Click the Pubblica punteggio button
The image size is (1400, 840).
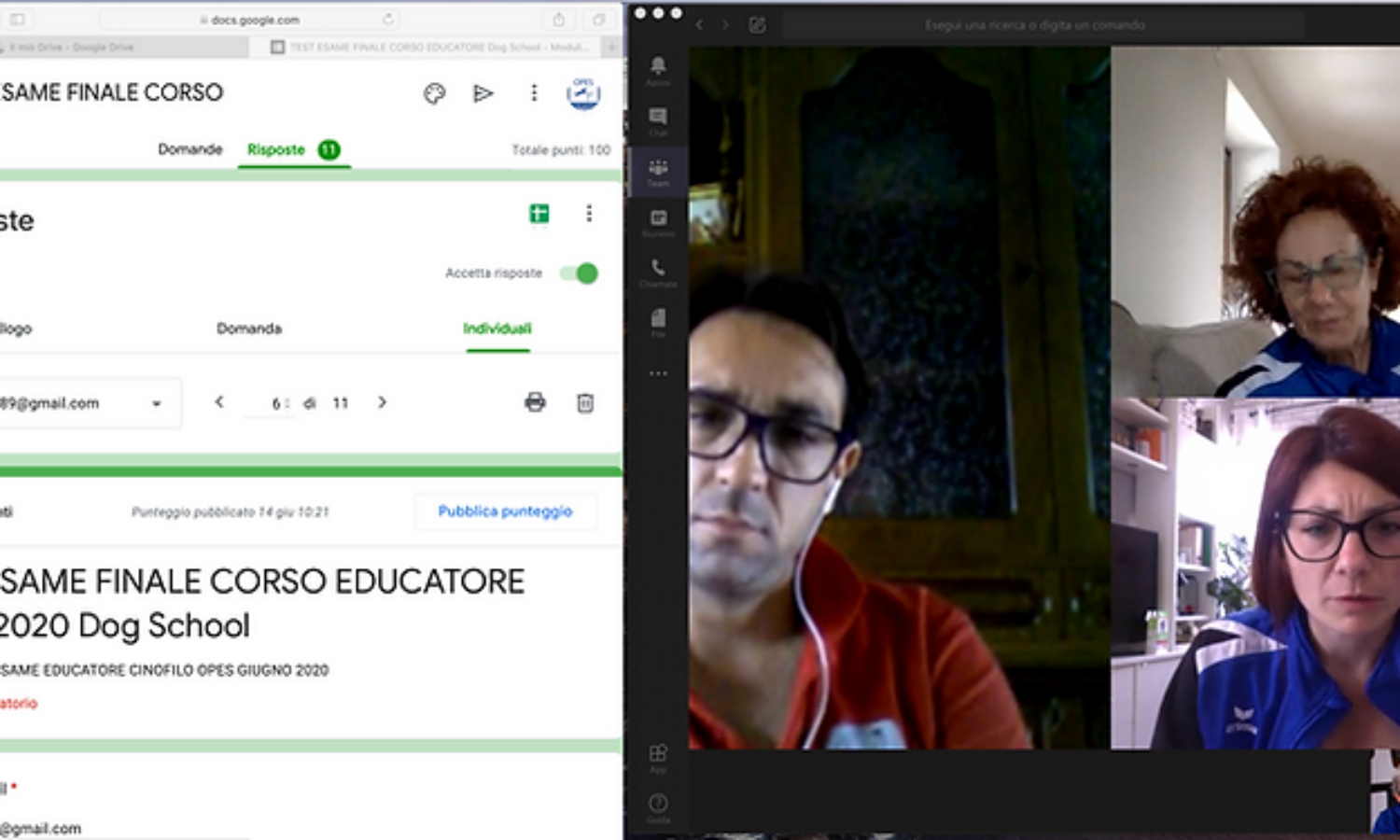pos(505,511)
